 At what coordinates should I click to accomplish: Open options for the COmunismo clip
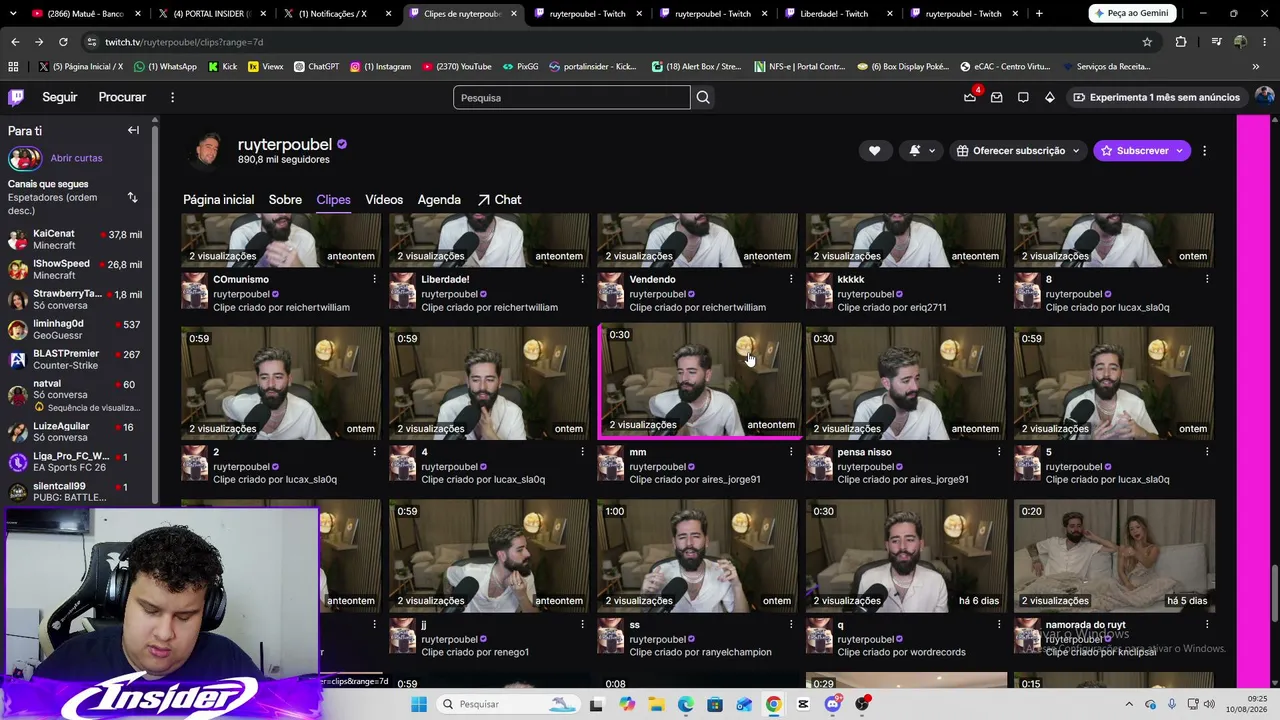point(374,280)
